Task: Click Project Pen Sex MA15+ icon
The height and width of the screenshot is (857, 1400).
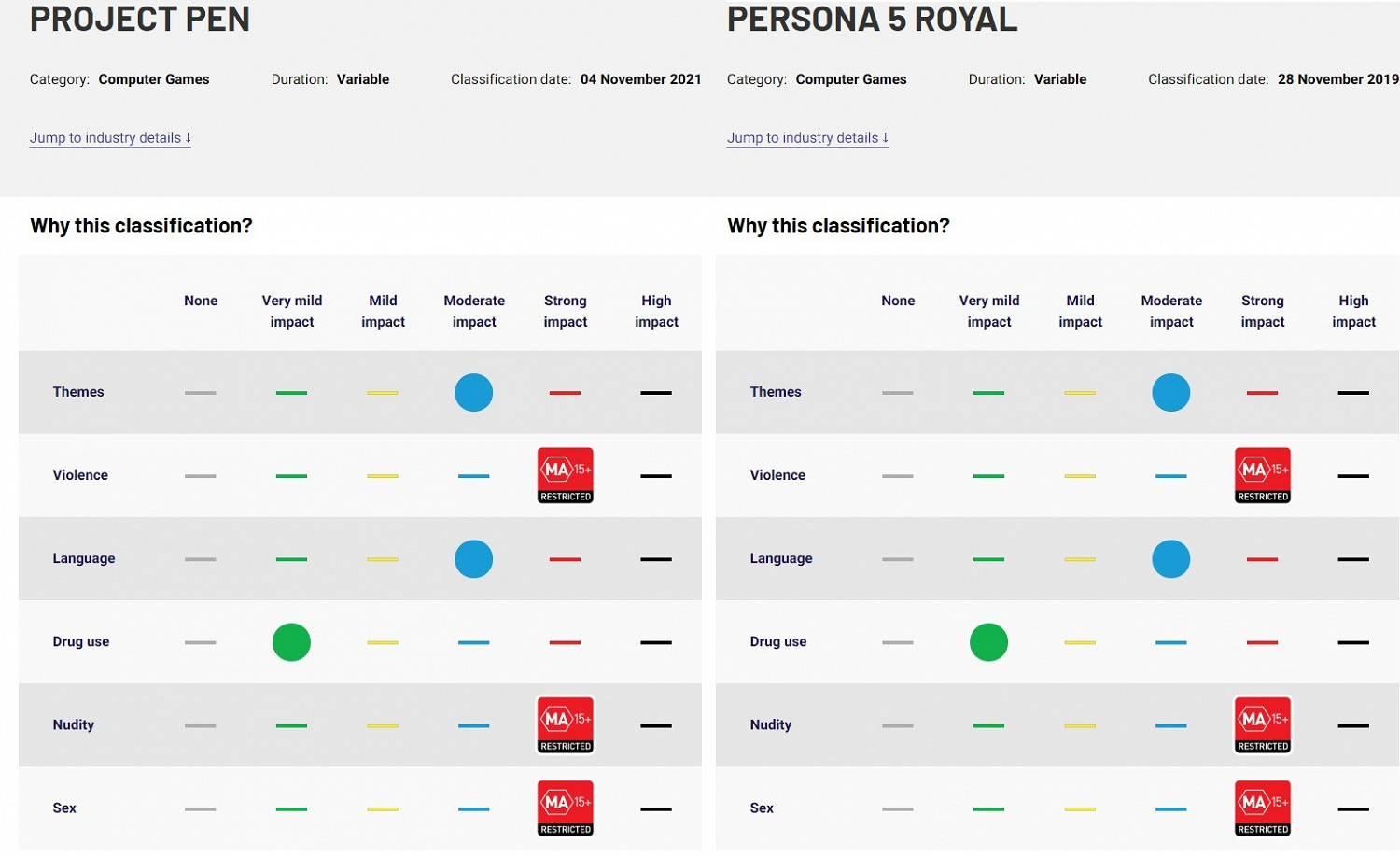Action: pyautogui.click(x=566, y=808)
